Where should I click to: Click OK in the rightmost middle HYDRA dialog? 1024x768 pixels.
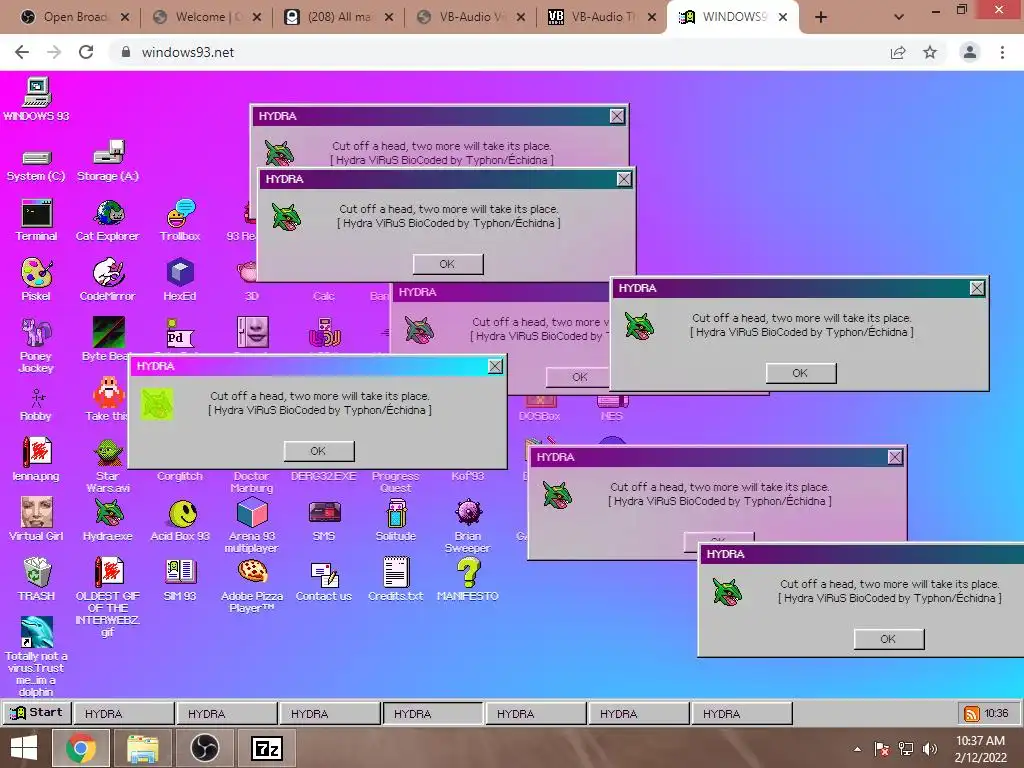tap(801, 373)
